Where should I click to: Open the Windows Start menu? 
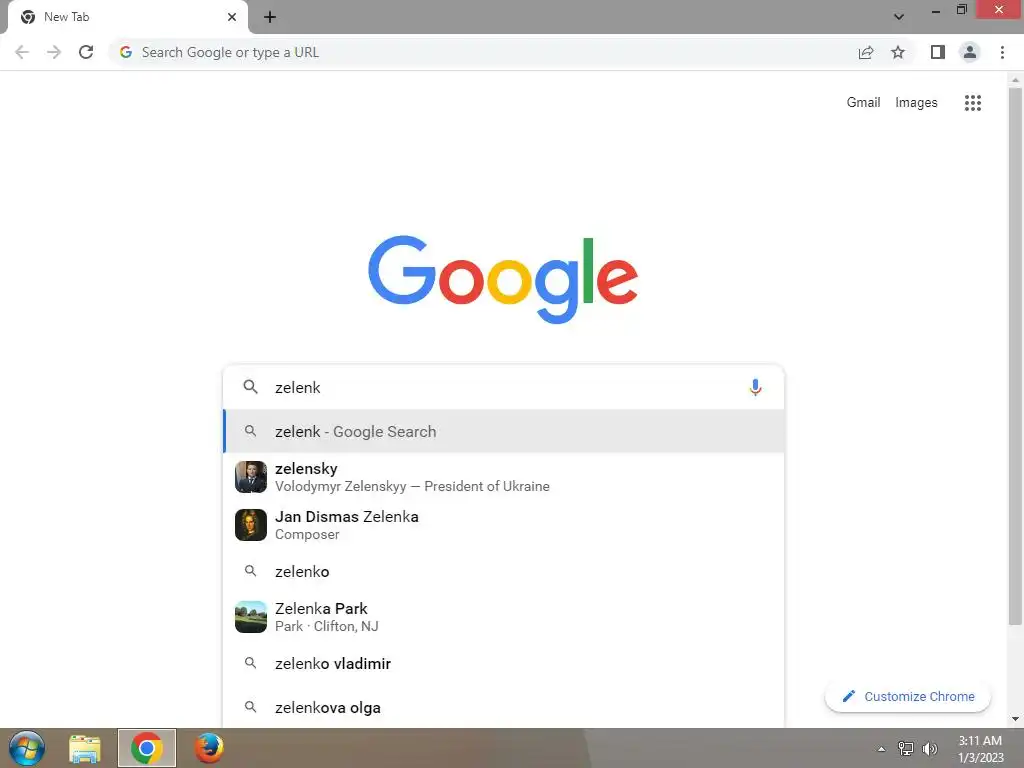point(27,748)
